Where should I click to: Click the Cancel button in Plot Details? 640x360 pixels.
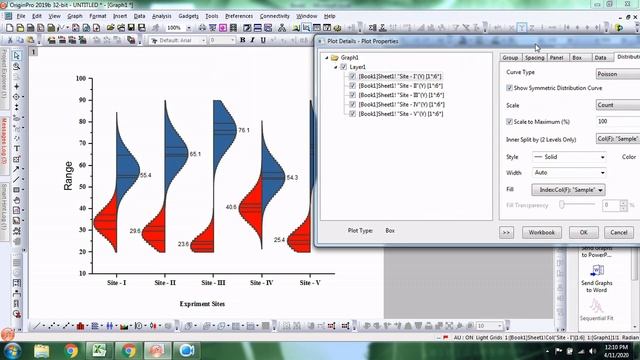619,232
